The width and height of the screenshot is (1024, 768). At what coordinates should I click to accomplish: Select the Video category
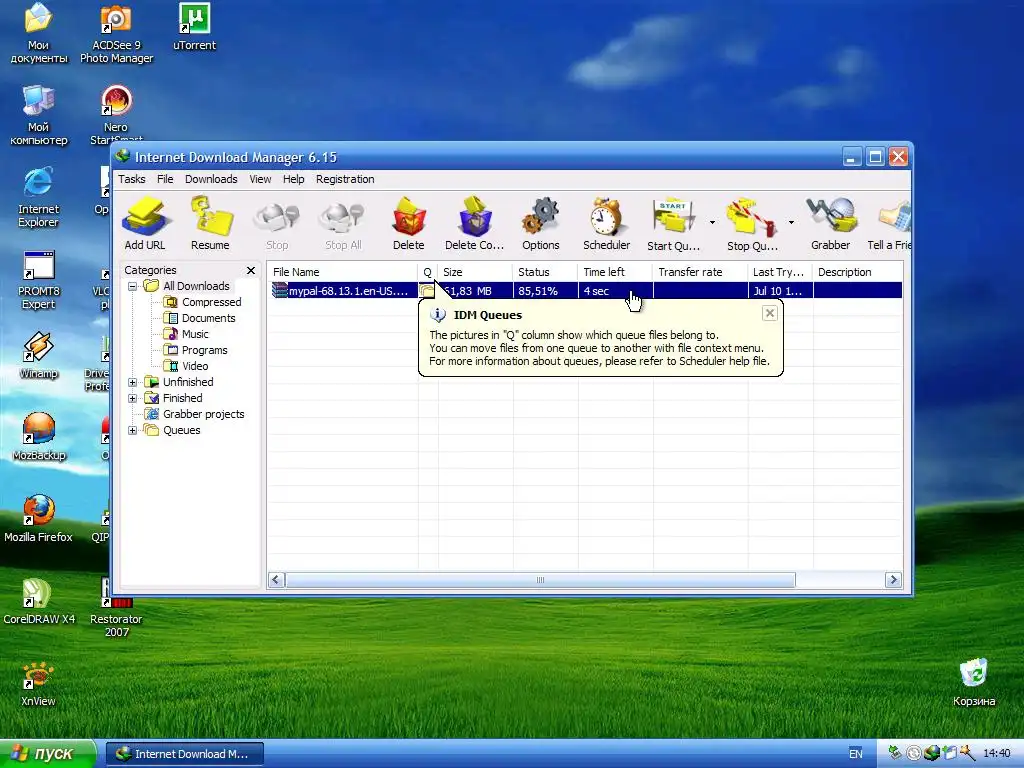tap(186, 366)
